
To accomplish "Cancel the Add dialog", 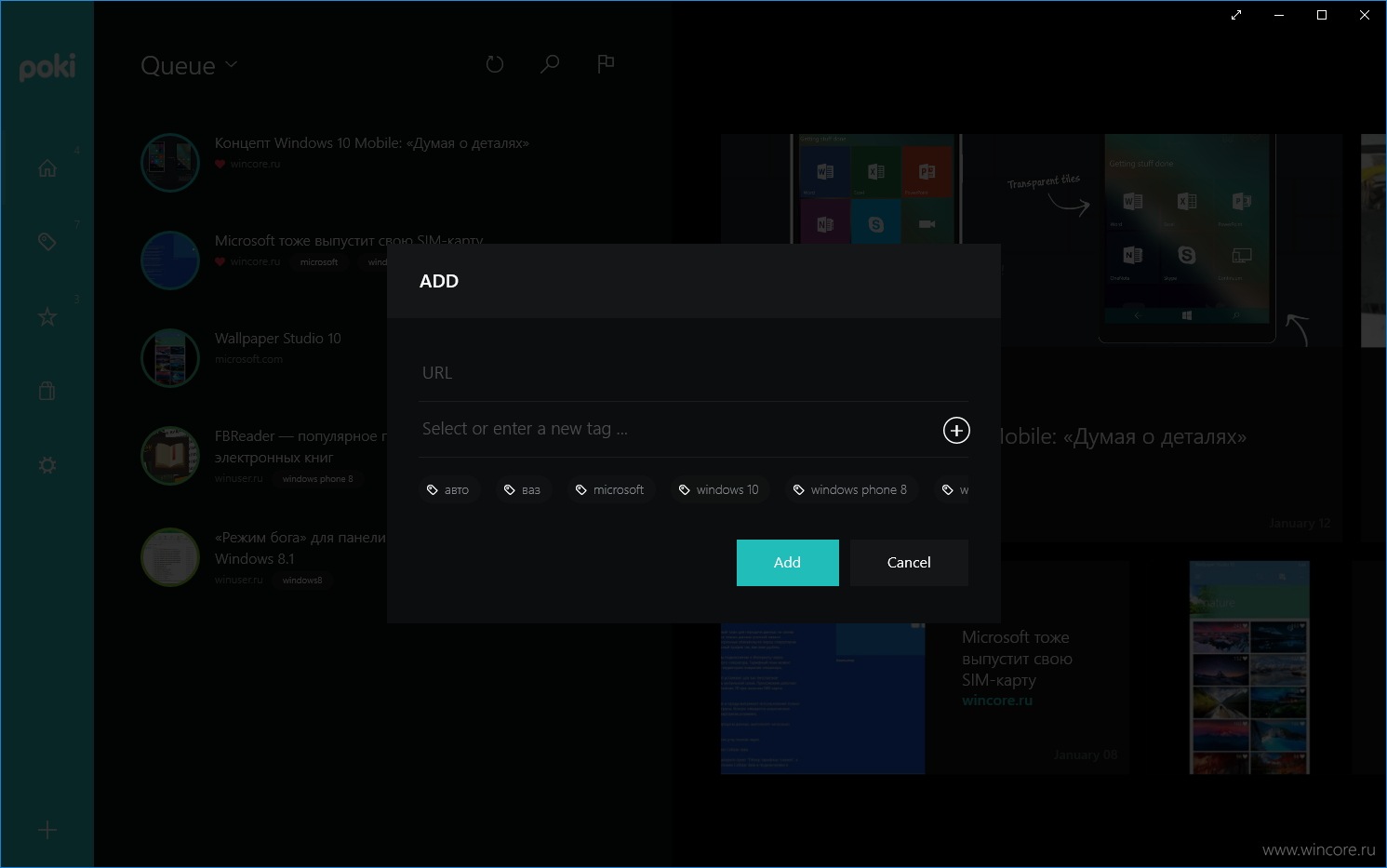I will coord(909,563).
